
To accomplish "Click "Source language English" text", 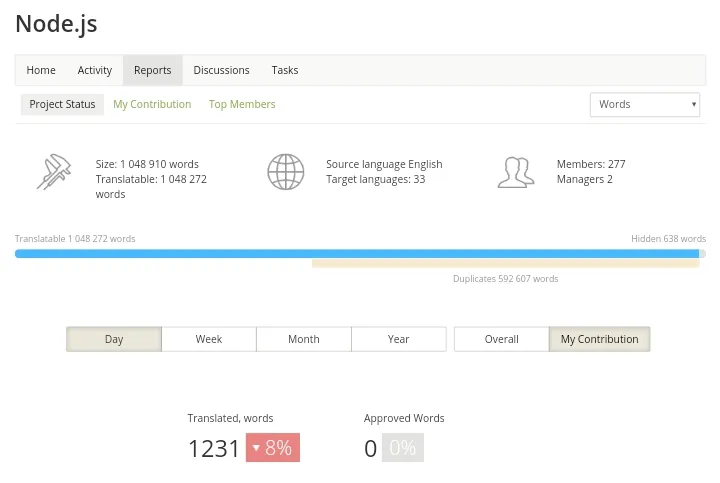I will [x=384, y=164].
